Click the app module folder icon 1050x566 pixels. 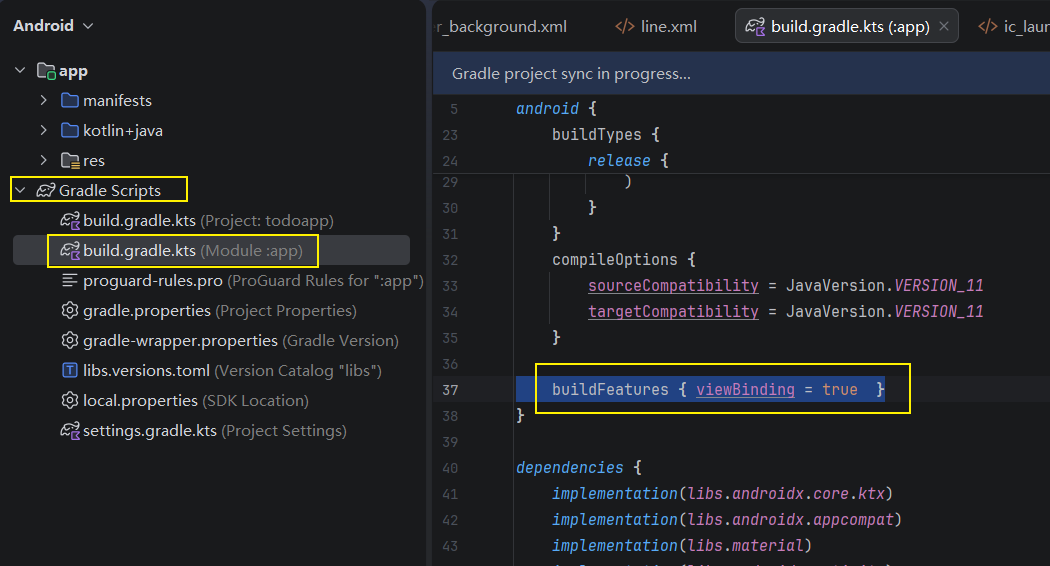46,70
